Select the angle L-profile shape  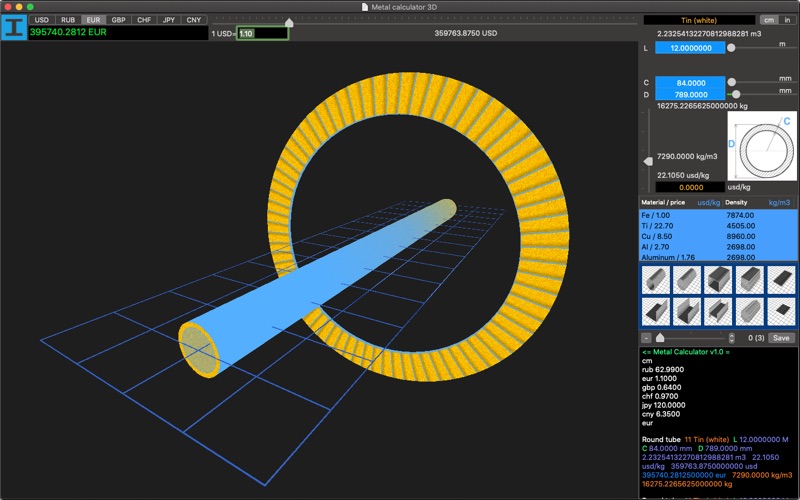pyautogui.click(x=656, y=311)
